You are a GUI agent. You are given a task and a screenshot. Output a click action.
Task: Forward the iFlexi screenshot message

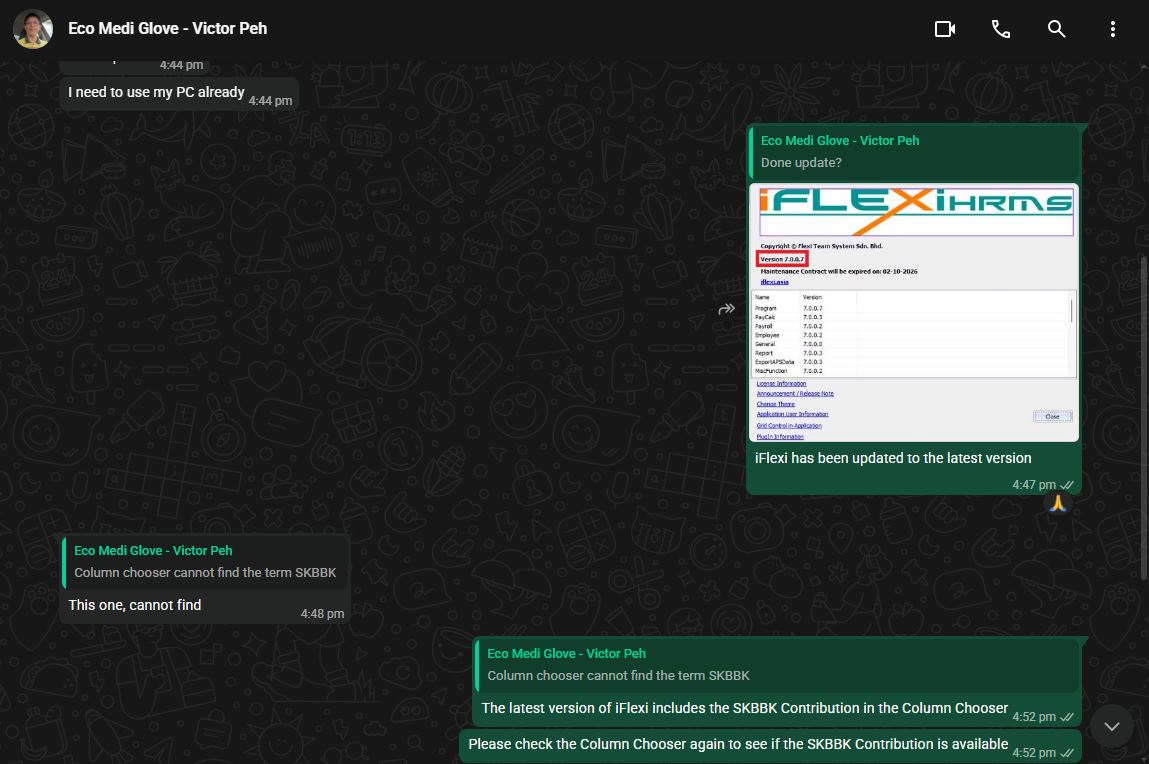726,309
